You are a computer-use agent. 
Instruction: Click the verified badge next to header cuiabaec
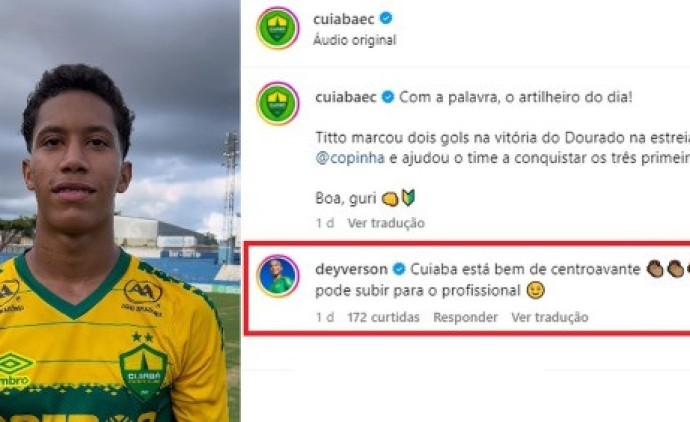386,18
